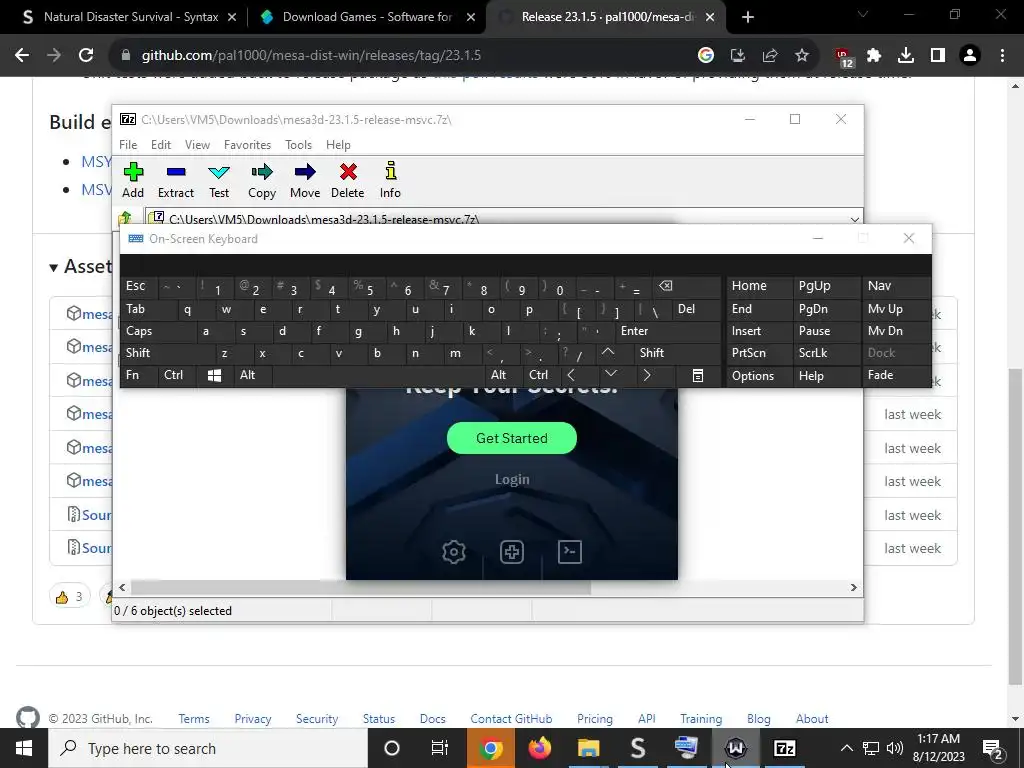
Task: Open Chrome downloads tray icon
Action: coord(906,56)
